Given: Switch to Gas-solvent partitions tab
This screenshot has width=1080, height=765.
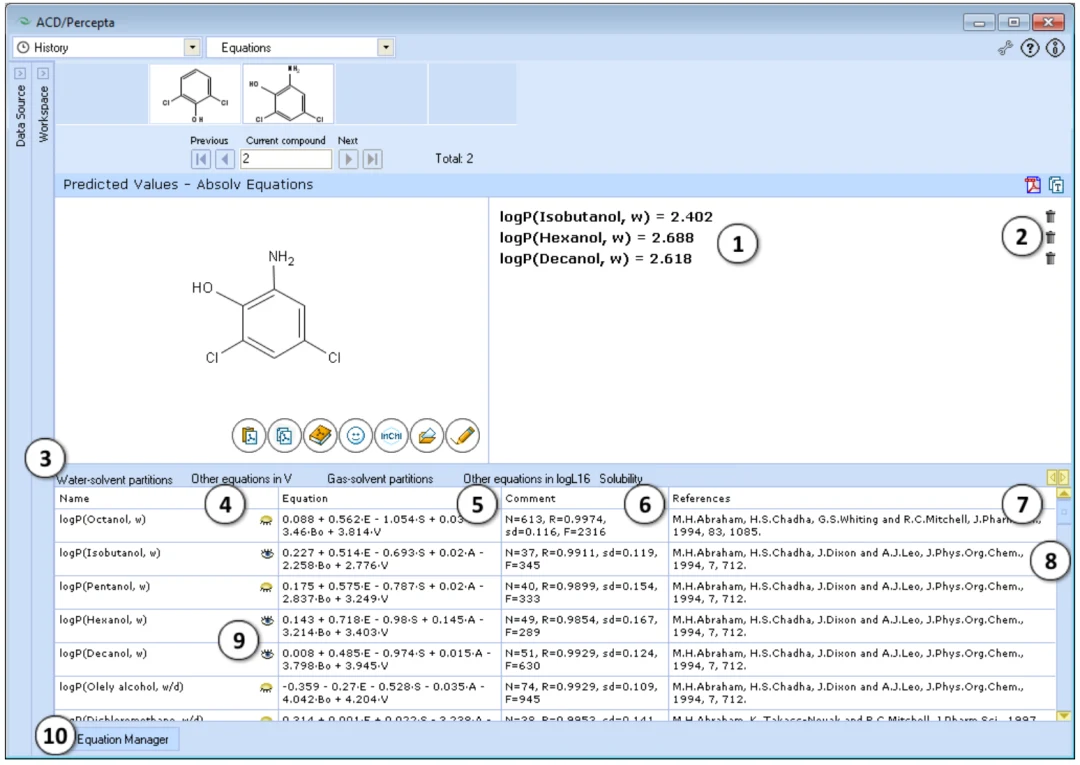Looking at the screenshot, I should 380,479.
